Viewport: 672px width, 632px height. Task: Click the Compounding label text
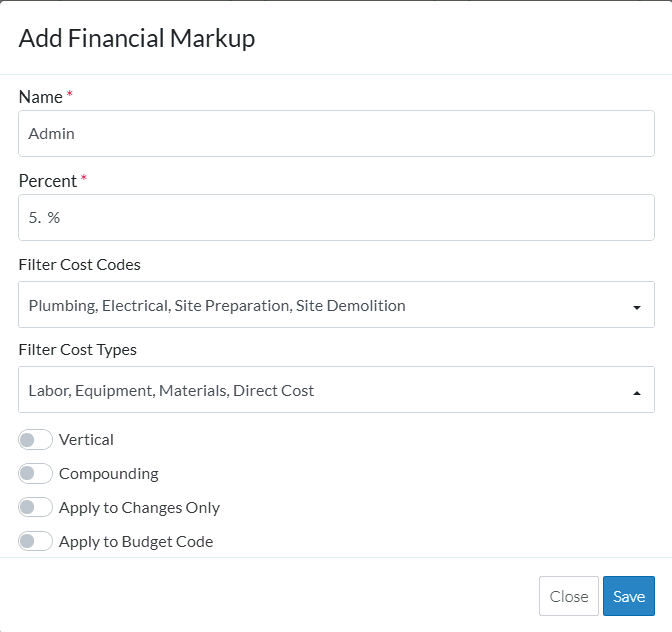[108, 474]
